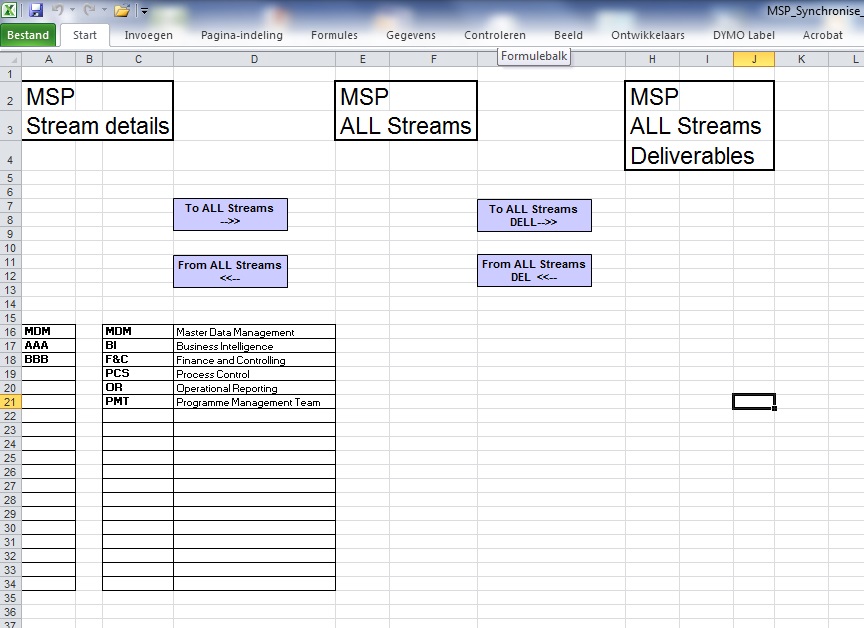Expand the Redo history dropdown arrow

[x=104, y=10]
